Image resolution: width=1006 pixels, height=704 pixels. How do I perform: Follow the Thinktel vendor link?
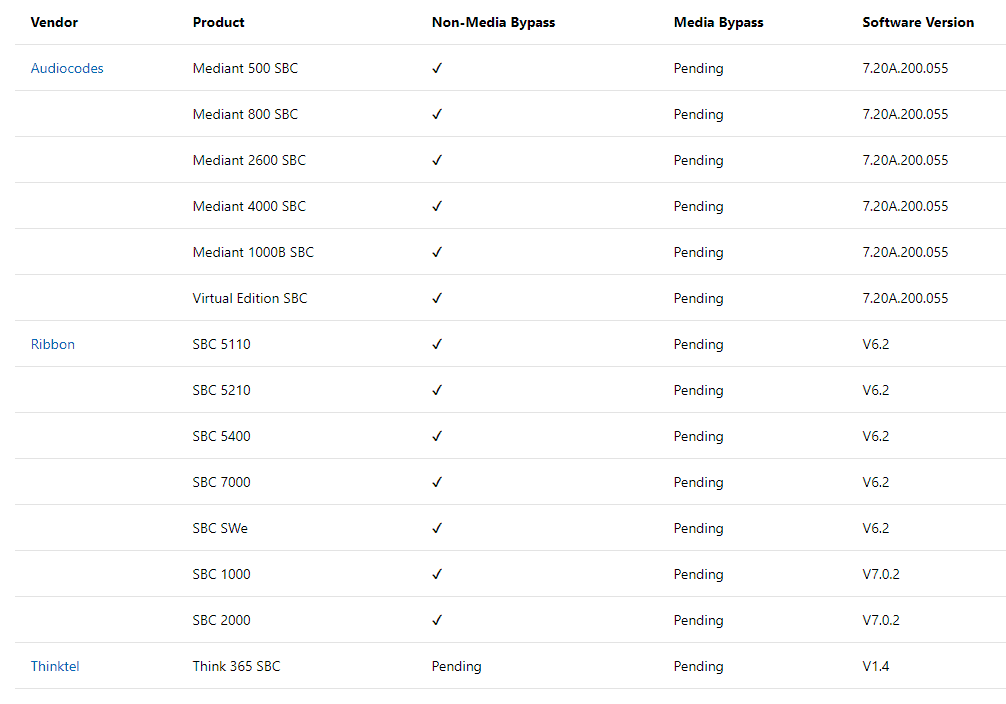pos(55,667)
